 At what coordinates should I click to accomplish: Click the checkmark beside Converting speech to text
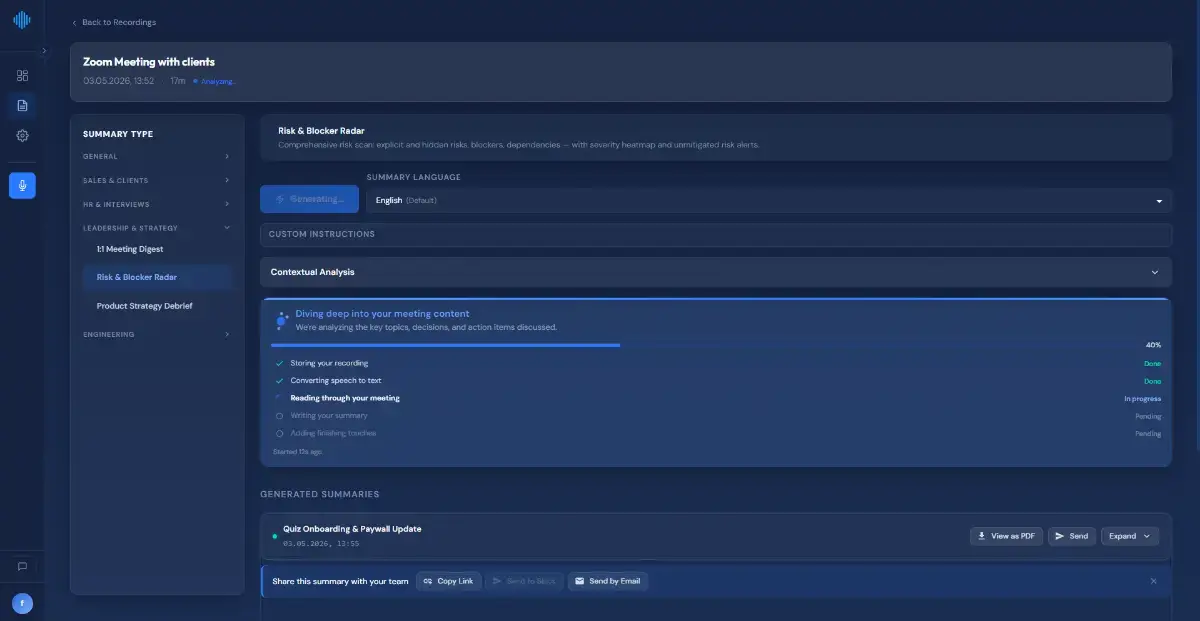[x=280, y=381]
